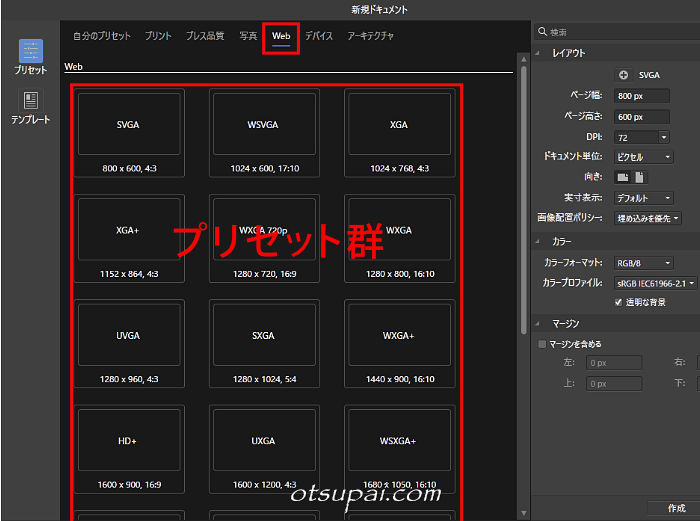700x521 pixels.
Task: Click the preset list vertical scrollbar
Action: (x=523, y=200)
